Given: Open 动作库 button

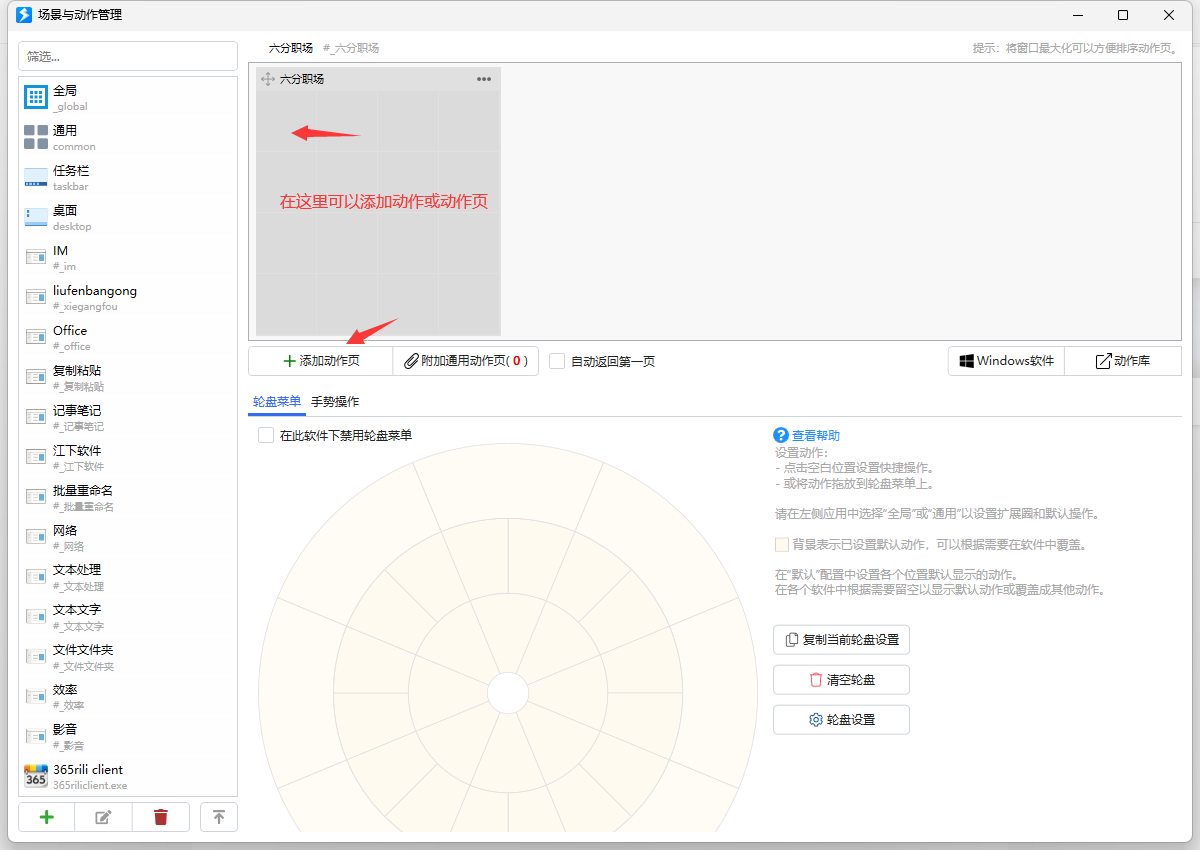Looking at the screenshot, I should 1123,361.
